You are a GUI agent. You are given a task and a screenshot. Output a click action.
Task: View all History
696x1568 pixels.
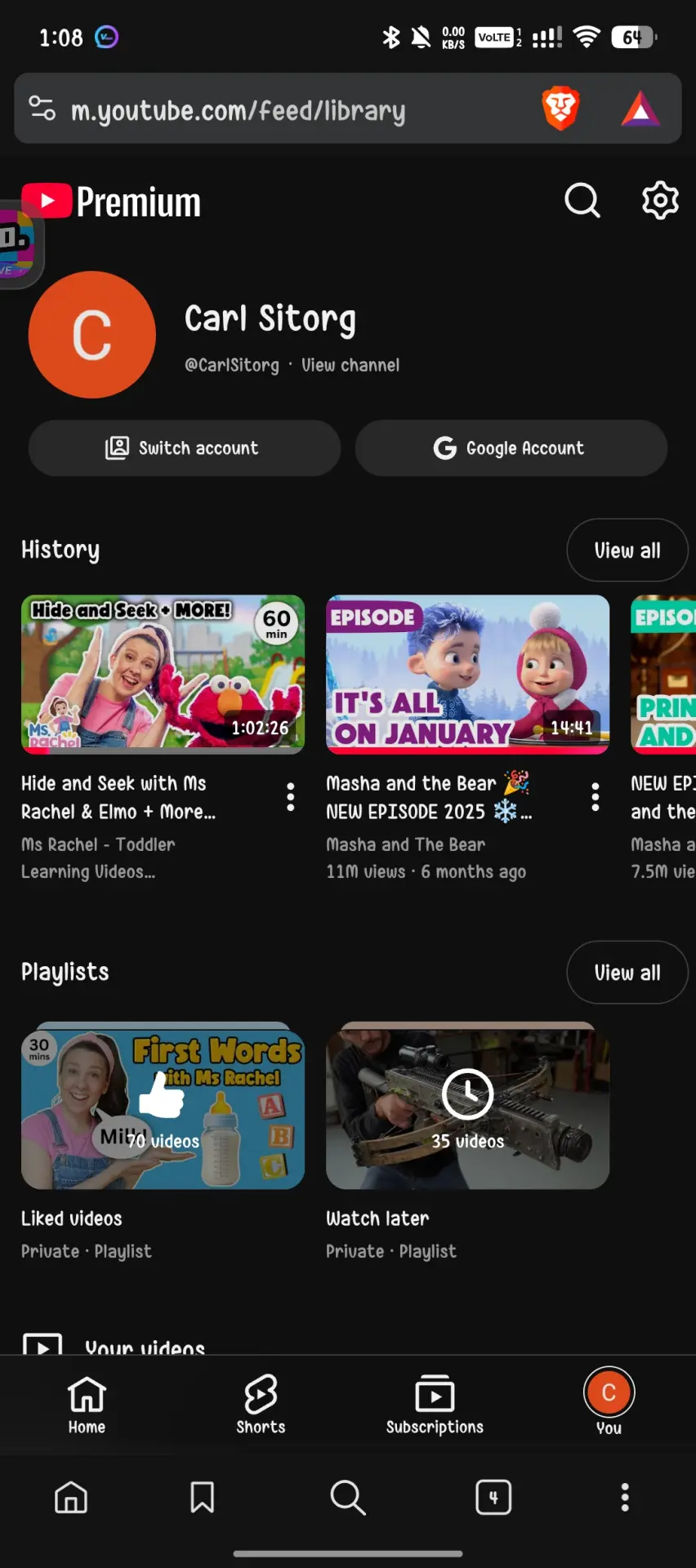tap(627, 550)
